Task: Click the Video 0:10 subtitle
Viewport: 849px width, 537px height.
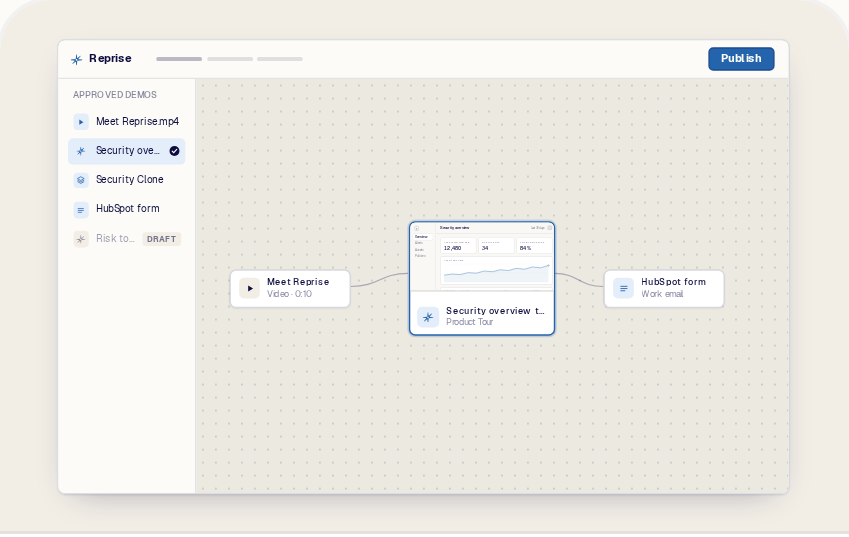Action: 289,294
